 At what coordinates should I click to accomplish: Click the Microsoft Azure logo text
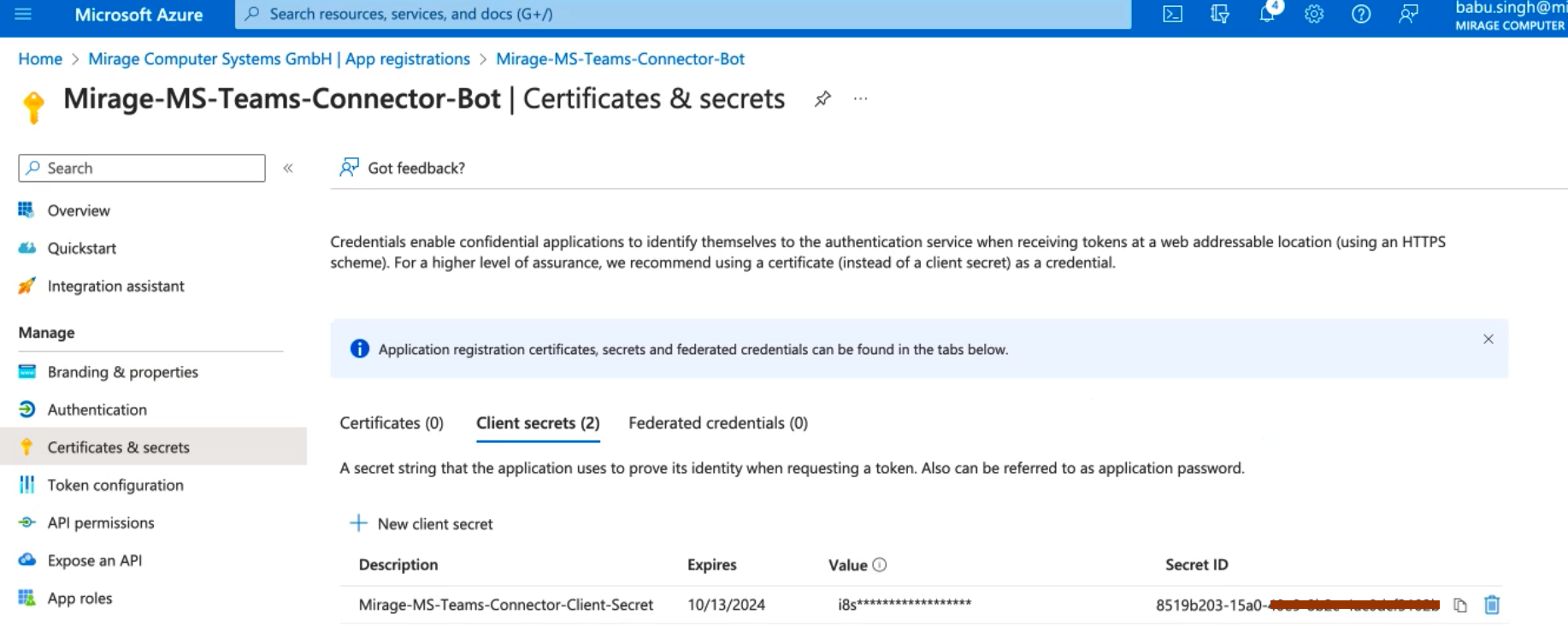coord(139,15)
